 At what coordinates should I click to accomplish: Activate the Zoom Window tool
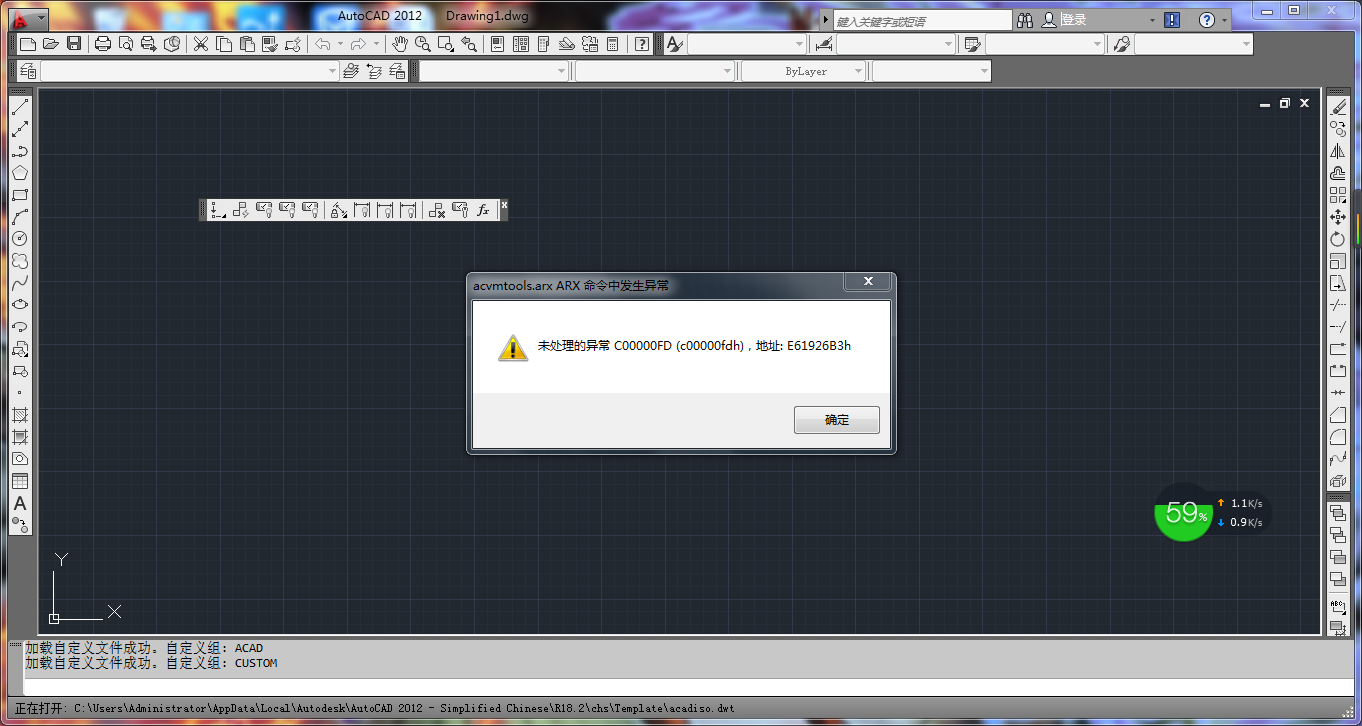coord(445,44)
